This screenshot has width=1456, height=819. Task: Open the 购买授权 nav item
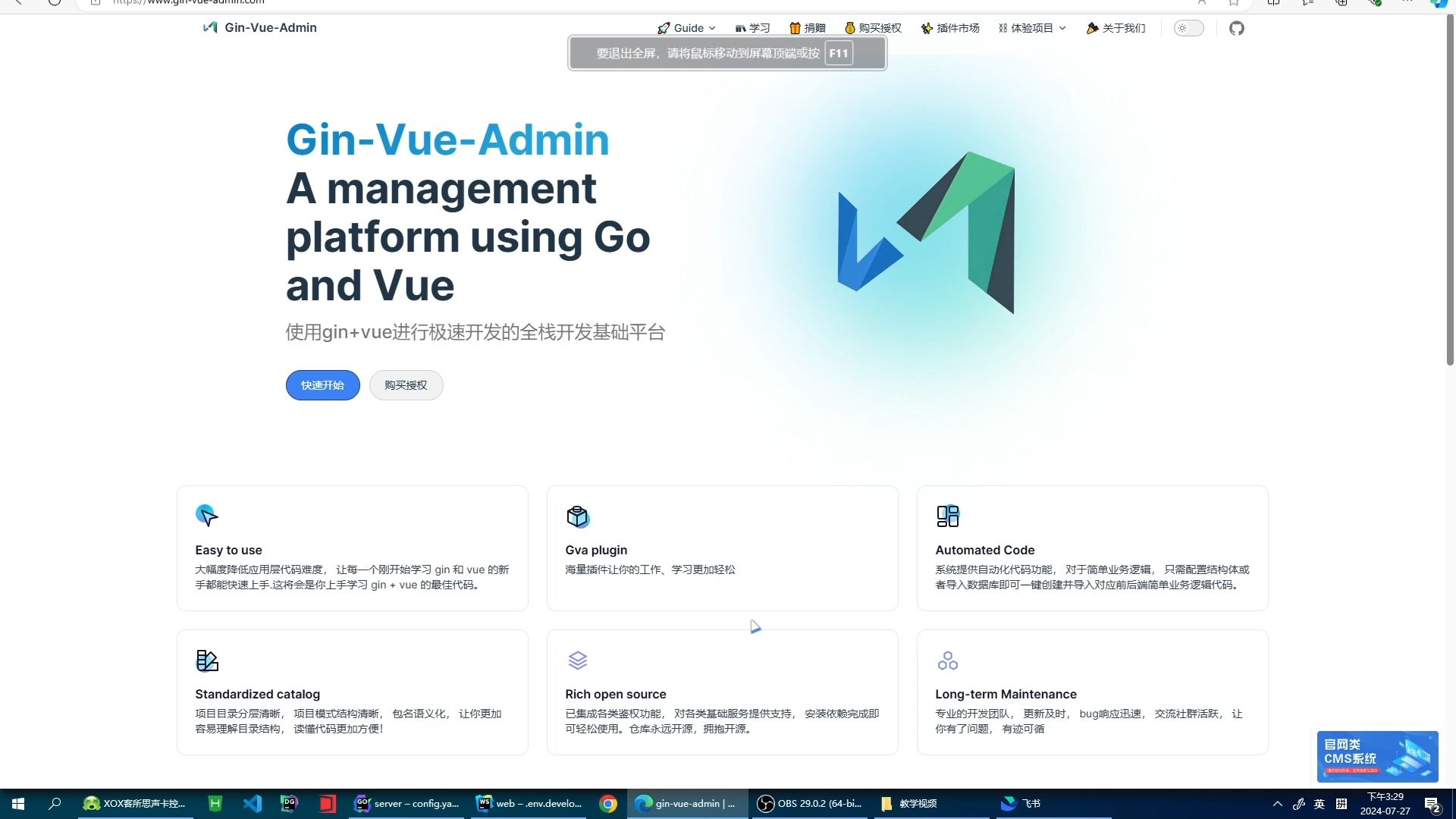coord(873,29)
